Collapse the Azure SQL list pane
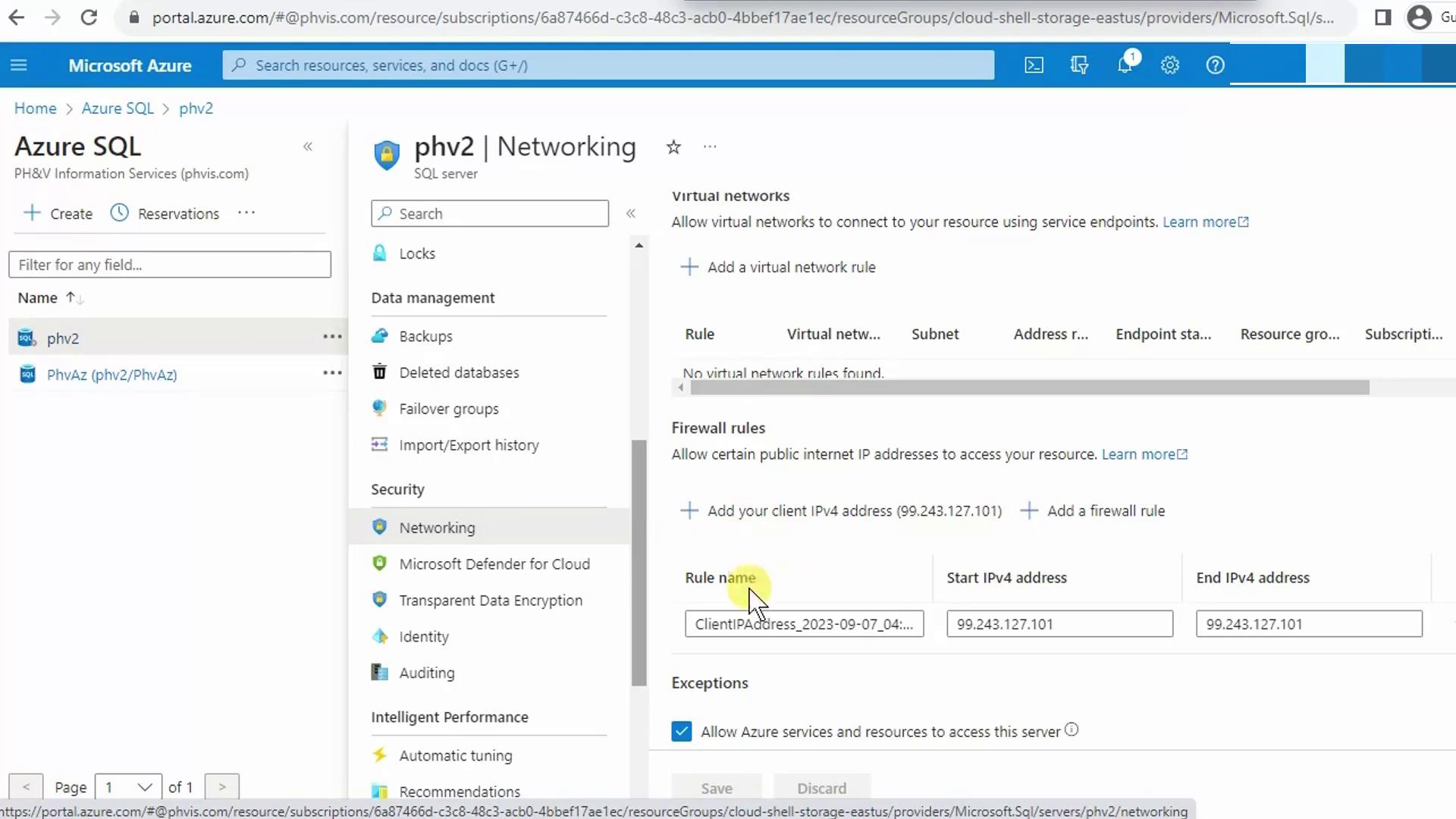 click(308, 146)
